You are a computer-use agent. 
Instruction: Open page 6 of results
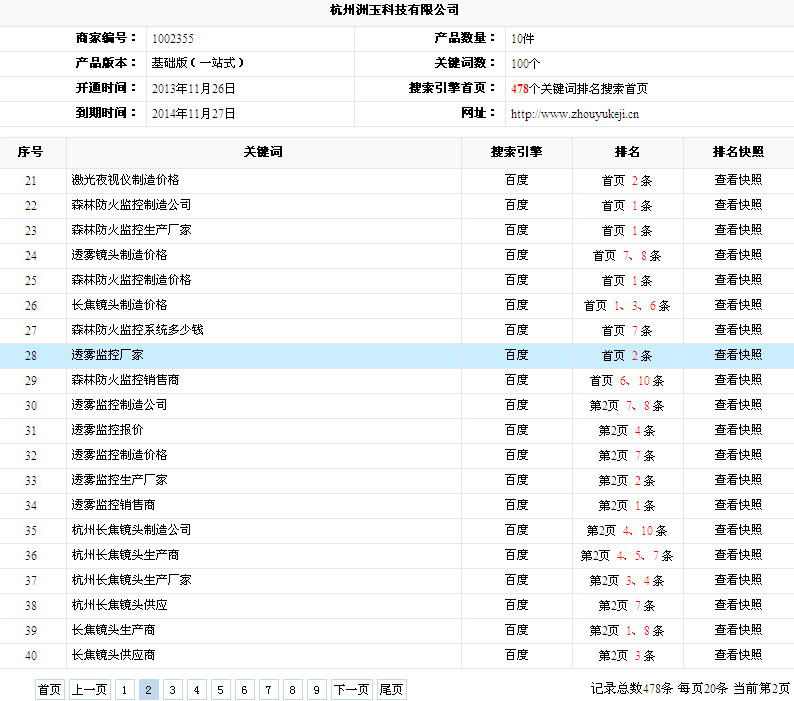(x=245, y=689)
